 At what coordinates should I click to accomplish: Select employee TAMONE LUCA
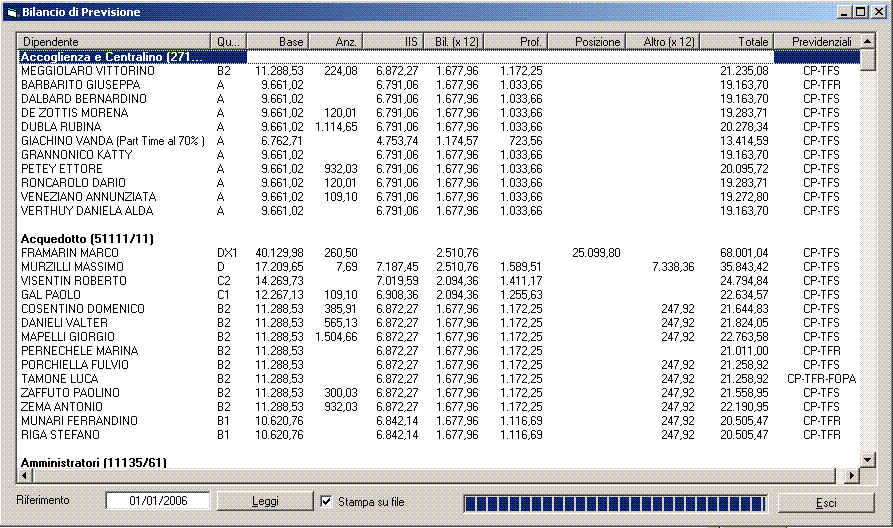[x=59, y=379]
